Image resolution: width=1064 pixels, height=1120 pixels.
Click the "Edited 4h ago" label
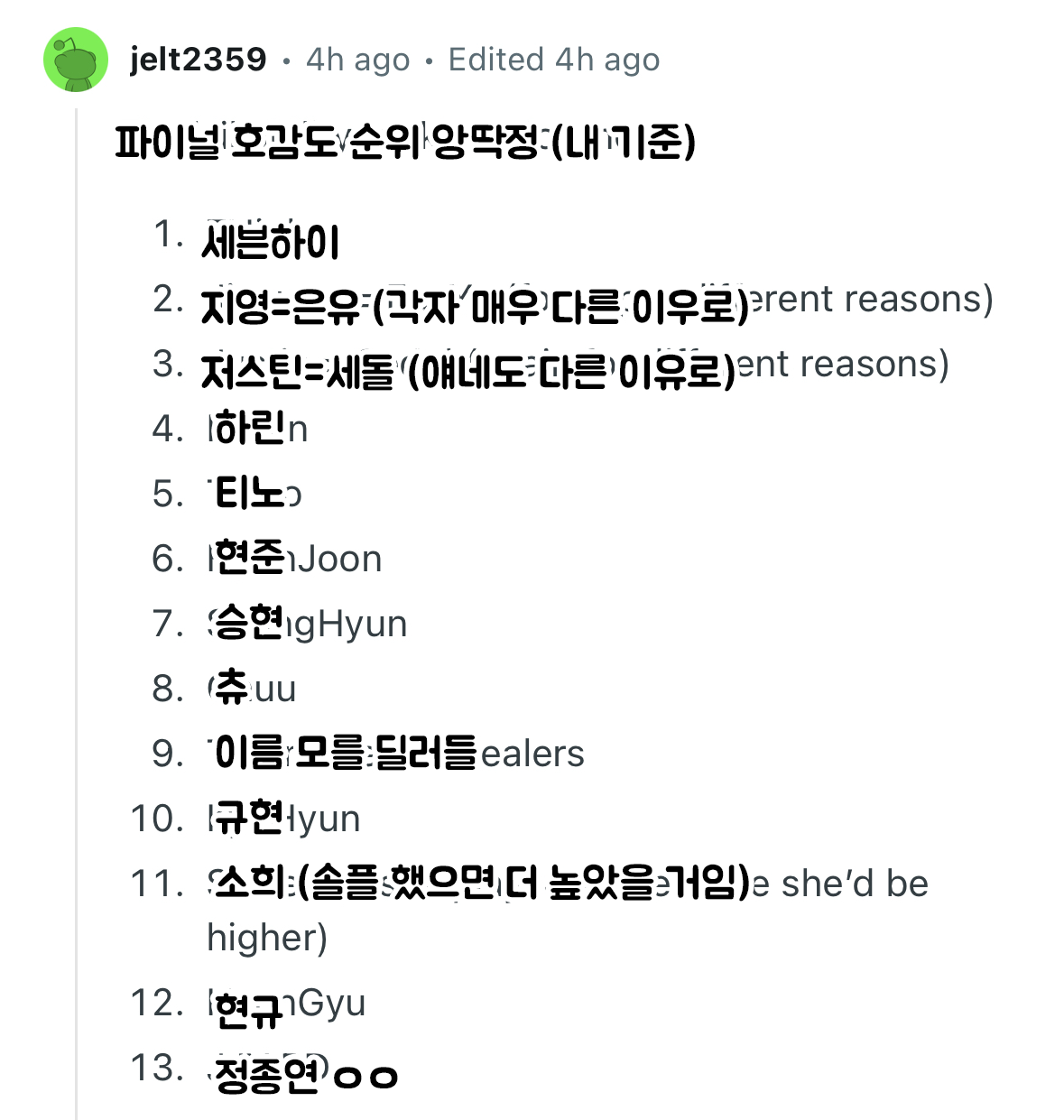coord(554,60)
